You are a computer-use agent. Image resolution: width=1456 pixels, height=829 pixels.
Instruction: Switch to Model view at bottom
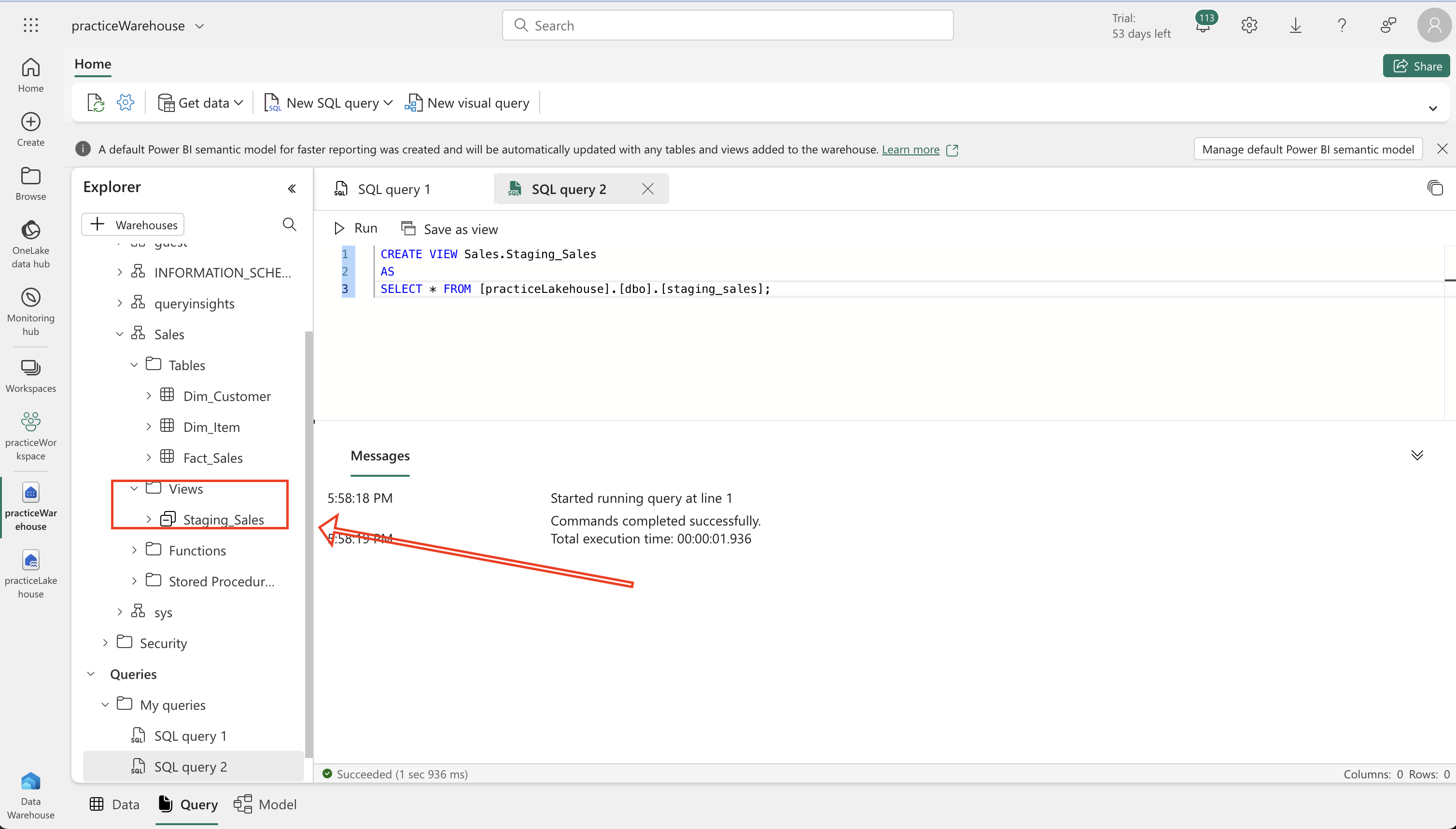point(266,804)
